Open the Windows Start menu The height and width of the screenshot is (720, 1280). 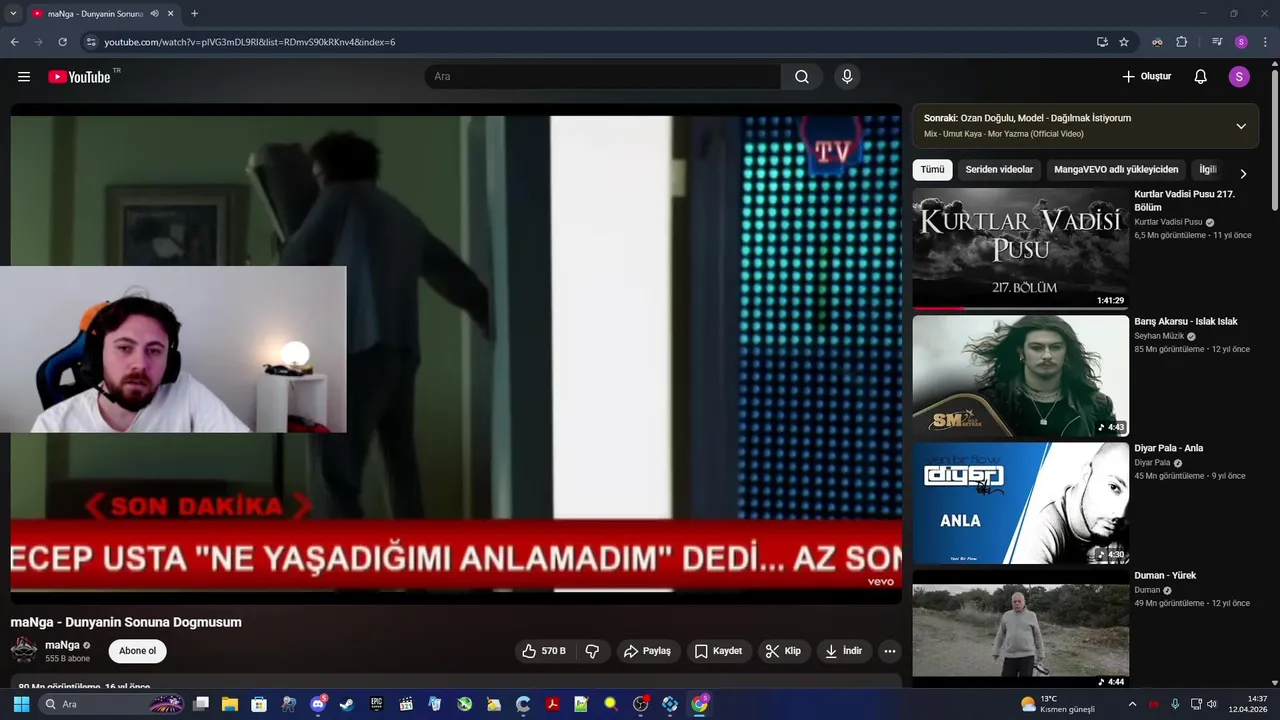(21, 704)
